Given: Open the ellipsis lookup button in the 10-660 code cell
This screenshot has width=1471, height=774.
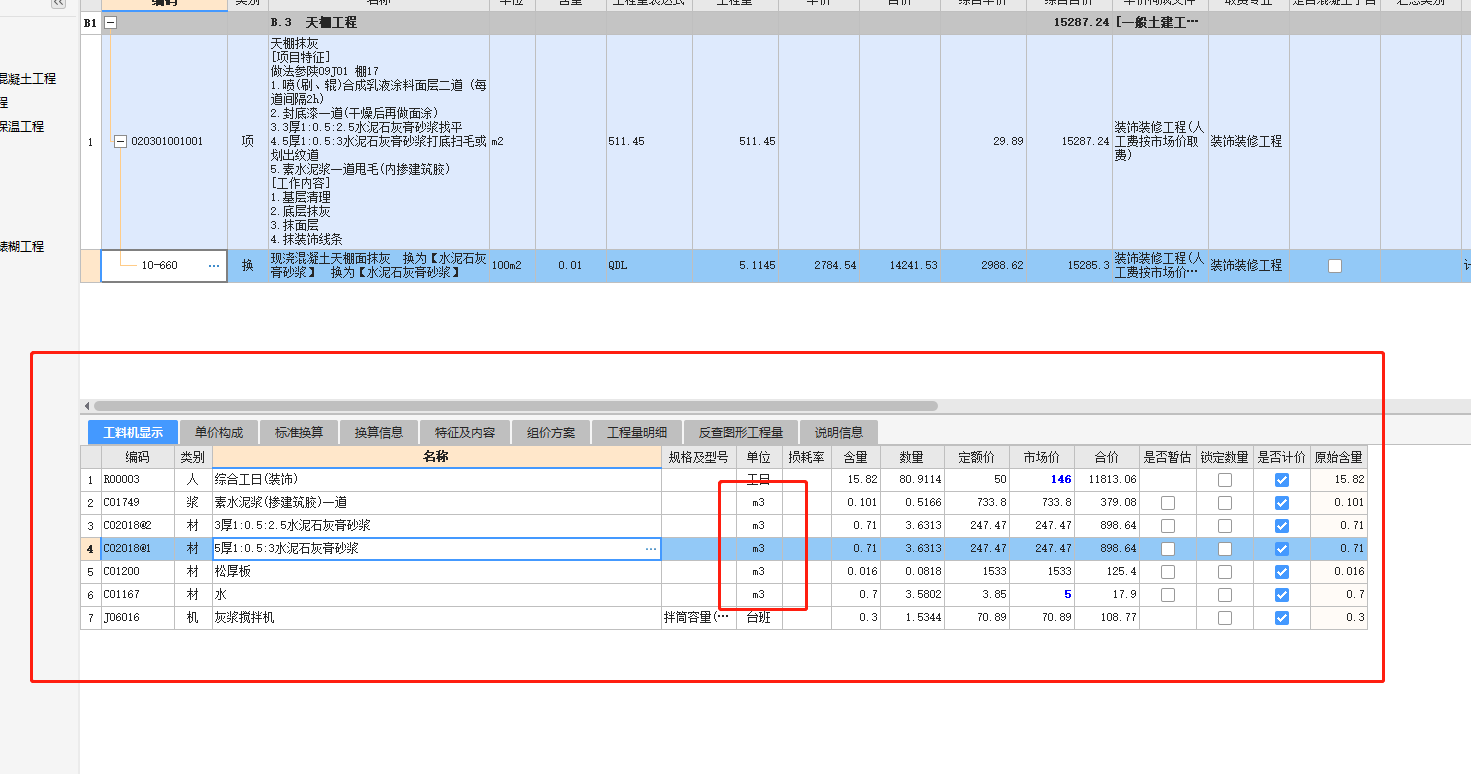Looking at the screenshot, I should (x=213, y=266).
